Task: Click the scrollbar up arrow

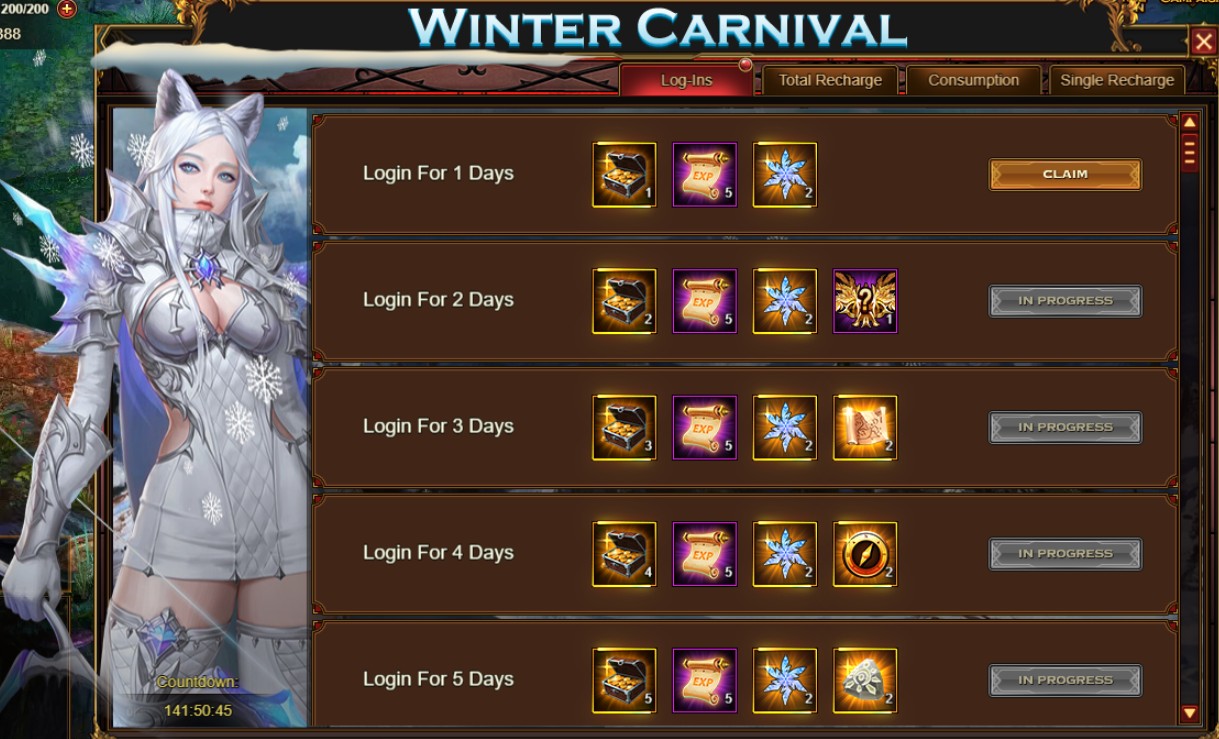Action: coord(1190,122)
